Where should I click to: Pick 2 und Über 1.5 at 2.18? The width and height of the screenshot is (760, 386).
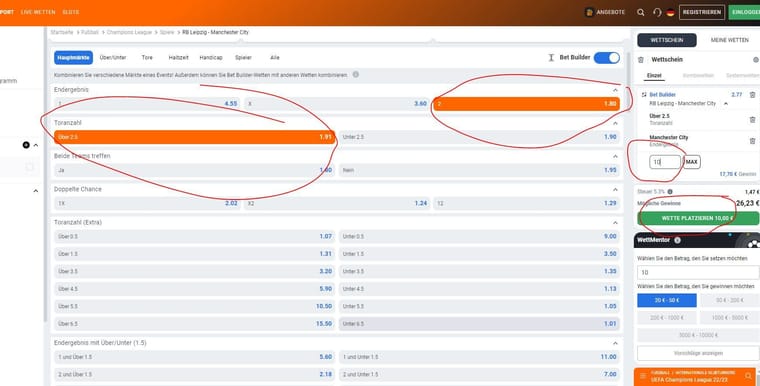pyautogui.click(x=194, y=374)
